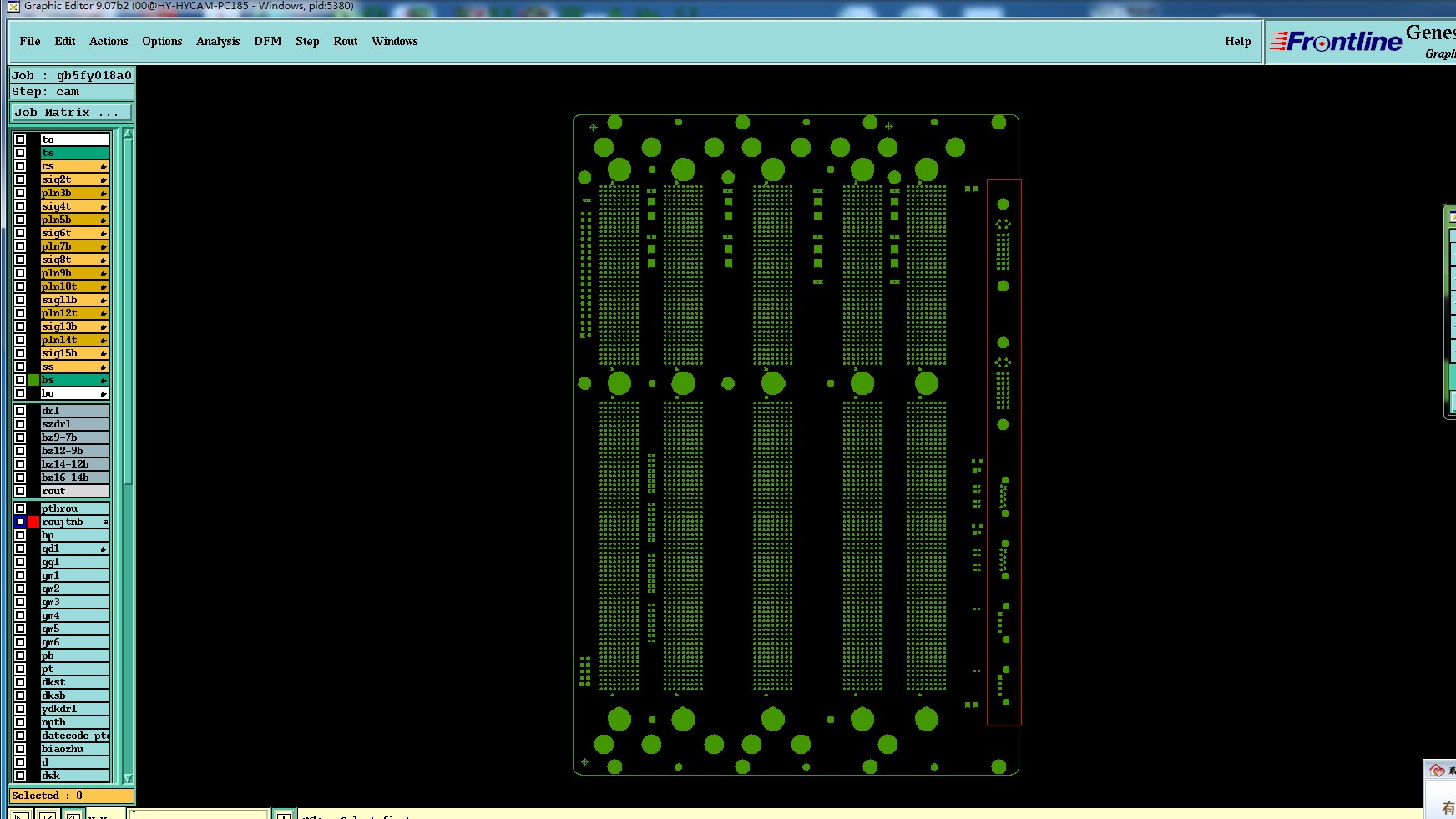Image resolution: width=1456 pixels, height=819 pixels.
Task: Select the szdrl layer name
Action: pyautogui.click(x=74, y=424)
